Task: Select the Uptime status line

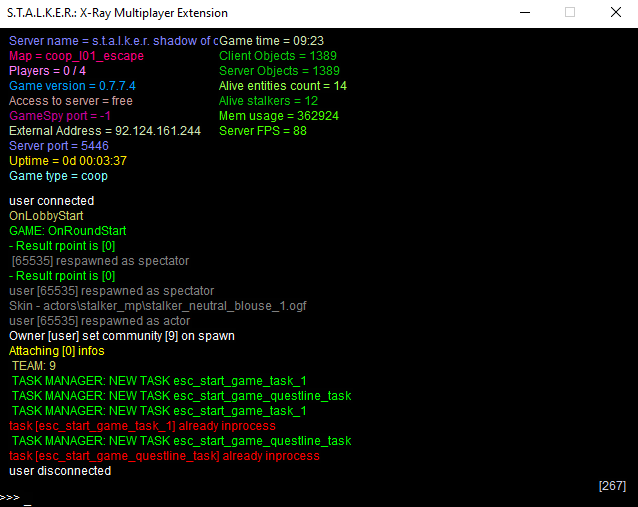Action: pos(68,161)
